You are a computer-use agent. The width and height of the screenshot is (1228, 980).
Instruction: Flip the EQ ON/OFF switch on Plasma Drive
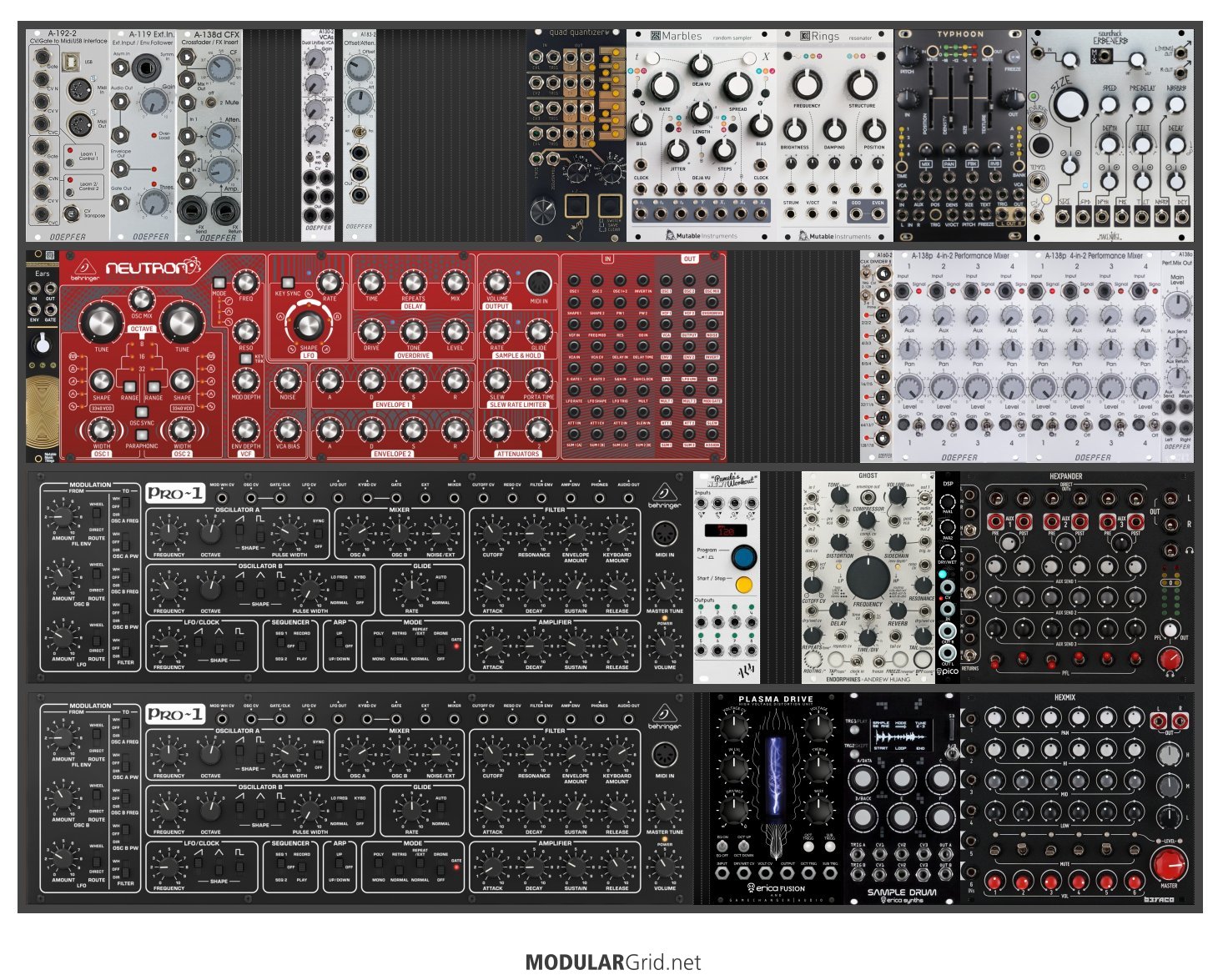point(722,847)
